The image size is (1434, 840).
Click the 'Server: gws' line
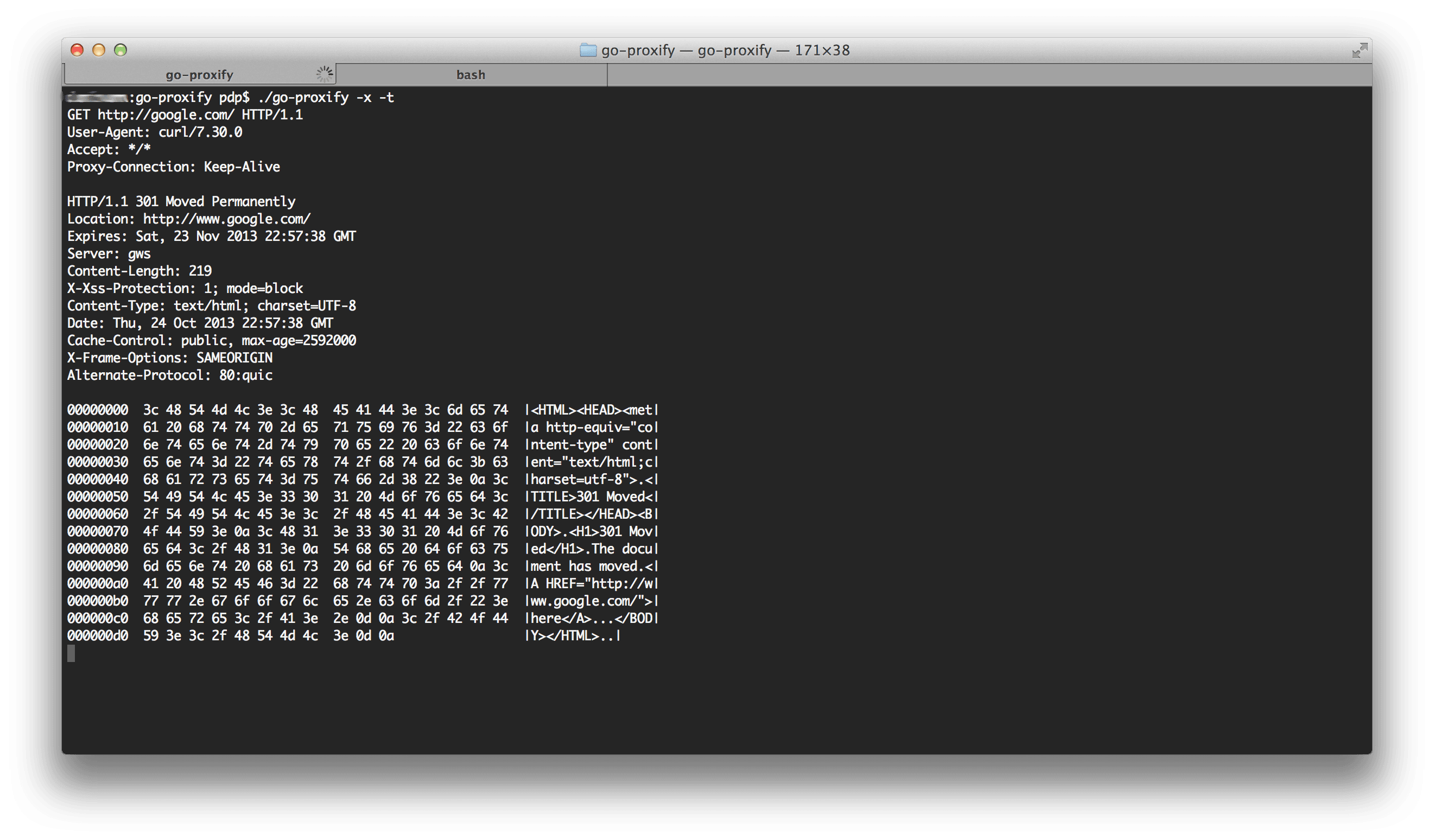pyautogui.click(x=109, y=253)
